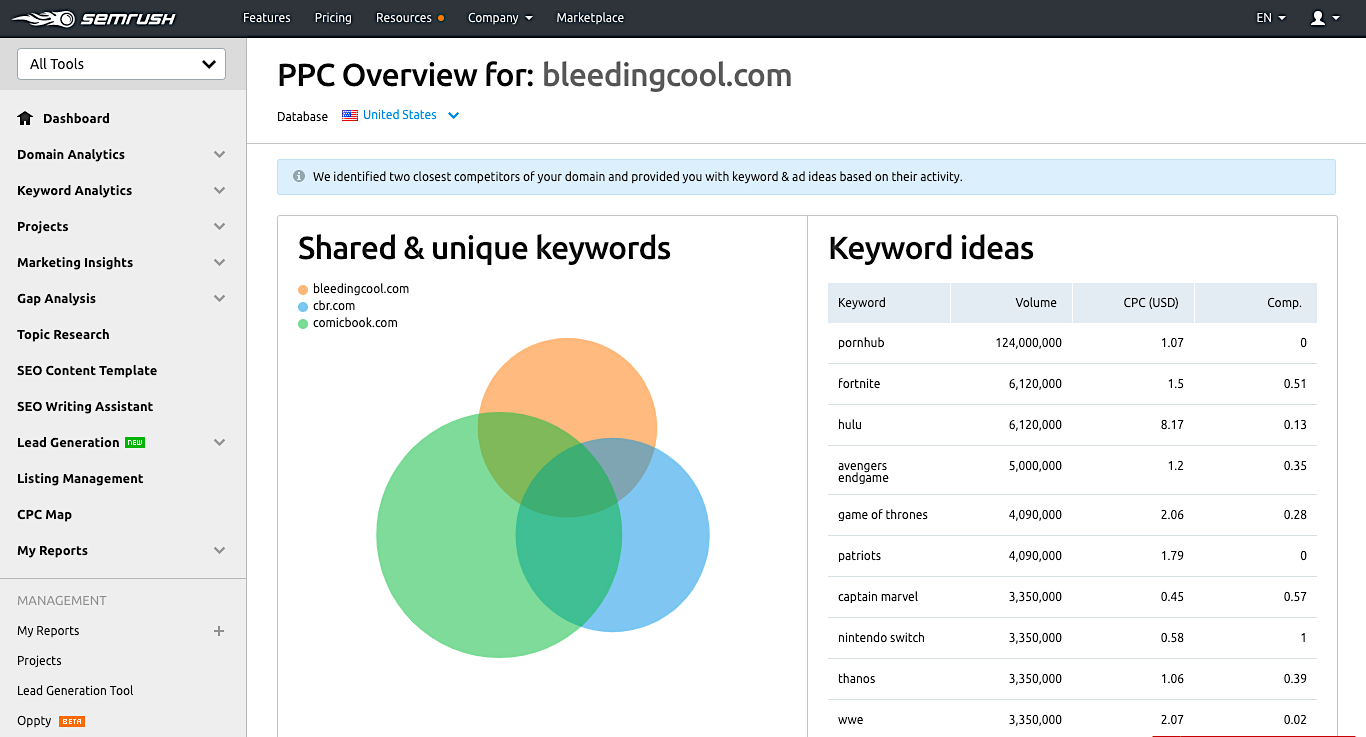The height and width of the screenshot is (737, 1366).
Task: Click the patriots keyword
Action: click(x=860, y=556)
